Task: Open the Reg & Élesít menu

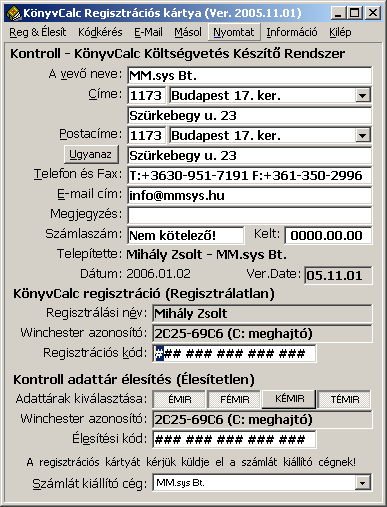Action: tap(38, 32)
